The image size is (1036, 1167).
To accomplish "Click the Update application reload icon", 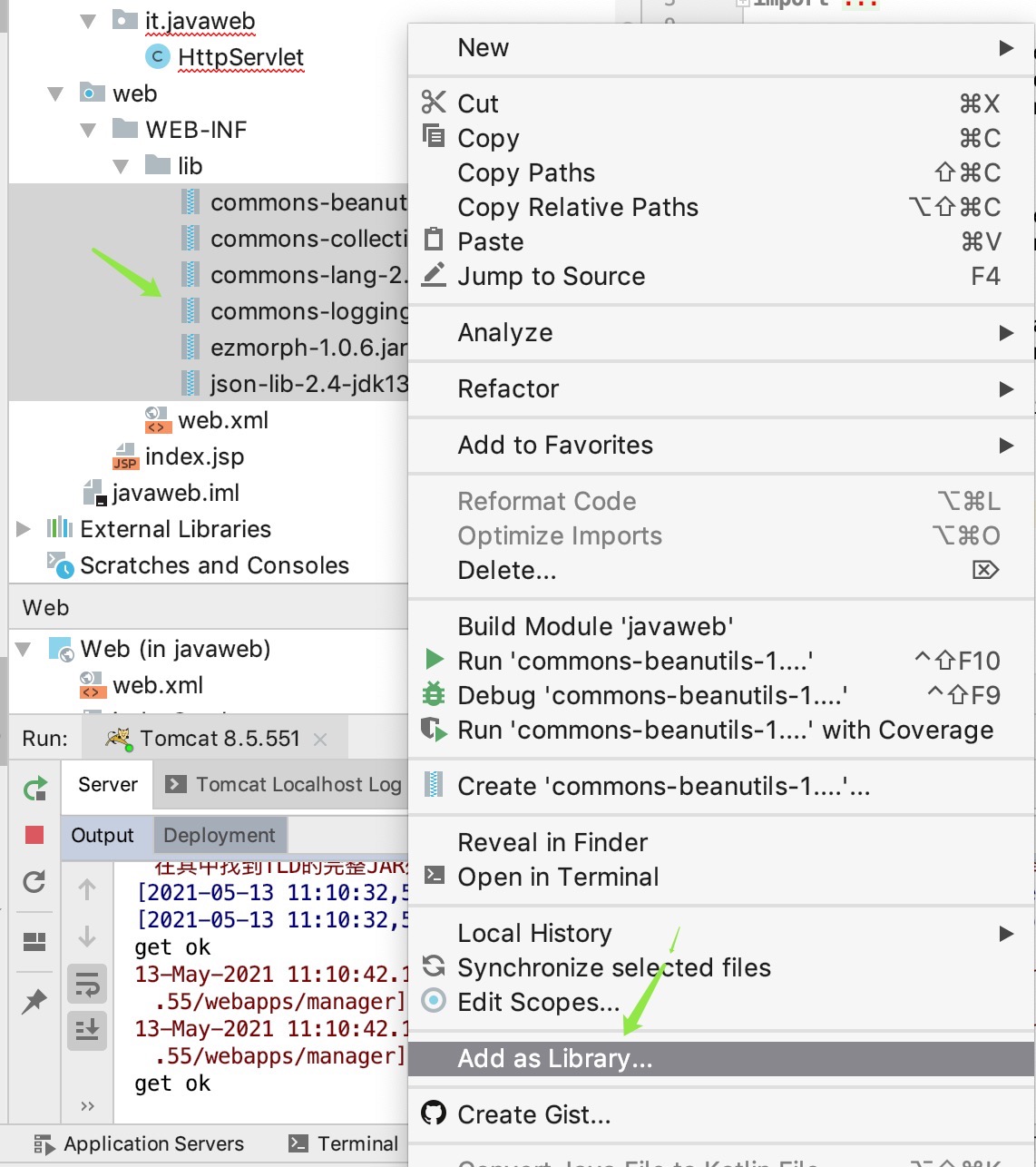I will [34, 881].
